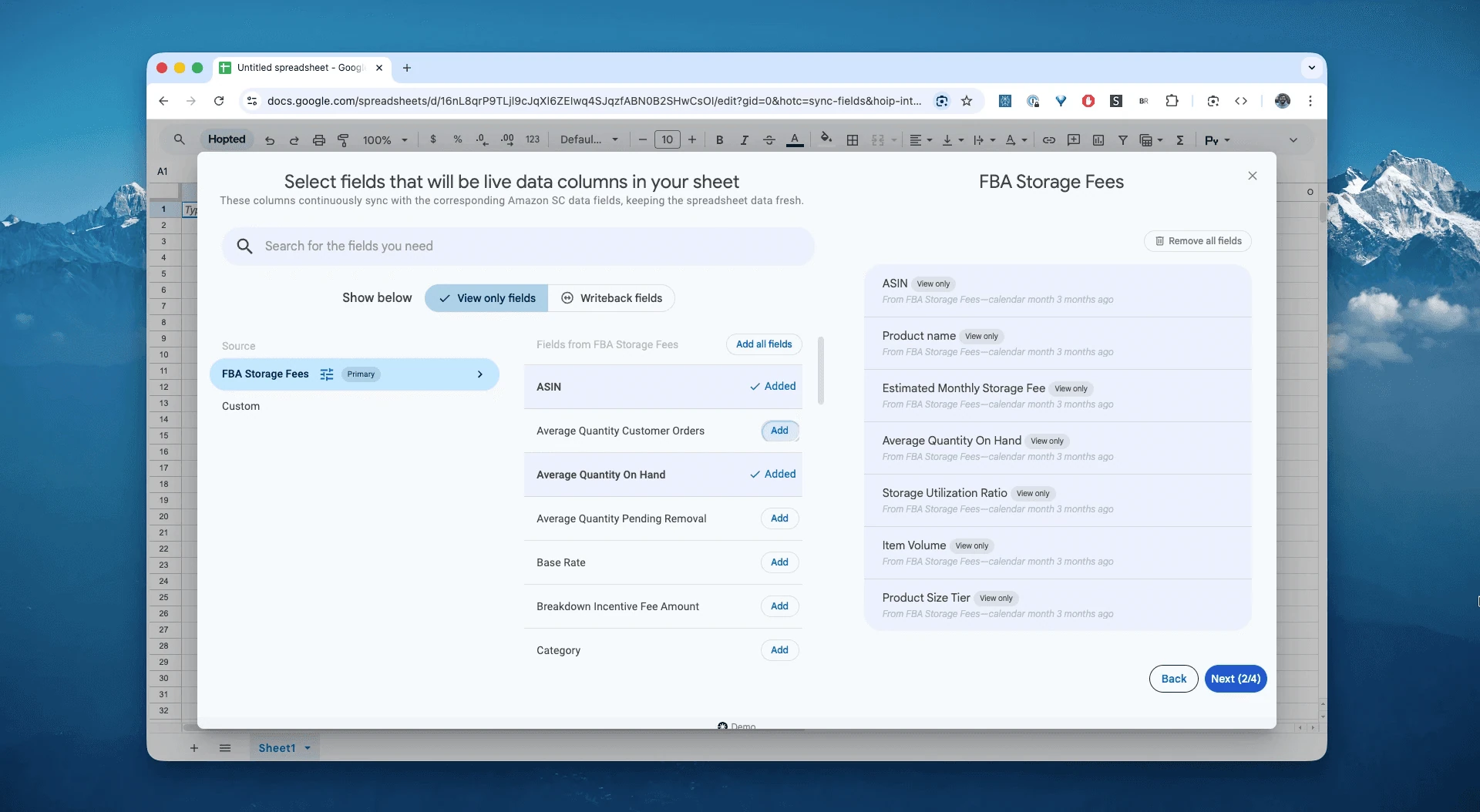Add Average Quantity Pending Removal field
Screen dimensions: 1480x812
point(779,518)
